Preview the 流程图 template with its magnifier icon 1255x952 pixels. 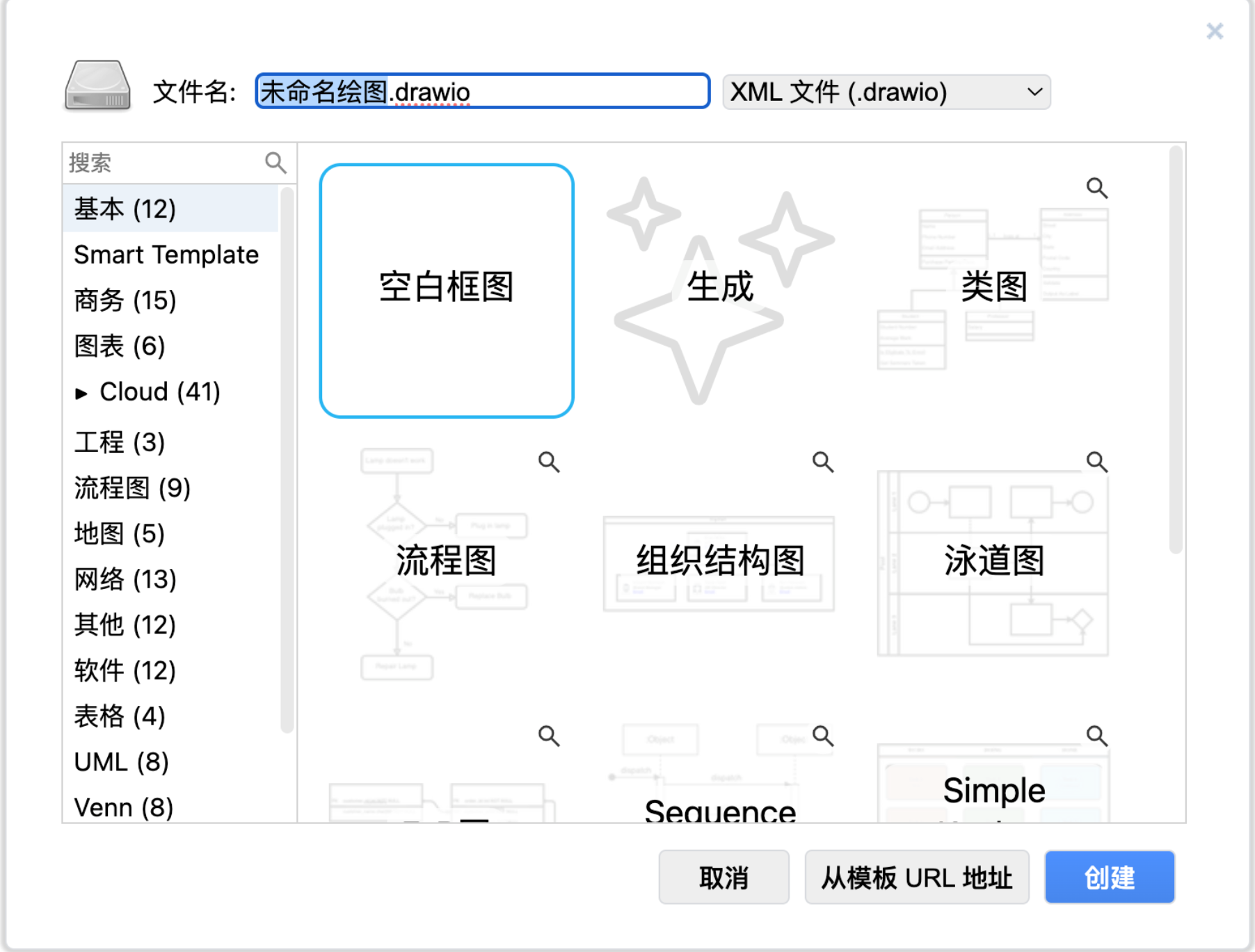click(548, 462)
